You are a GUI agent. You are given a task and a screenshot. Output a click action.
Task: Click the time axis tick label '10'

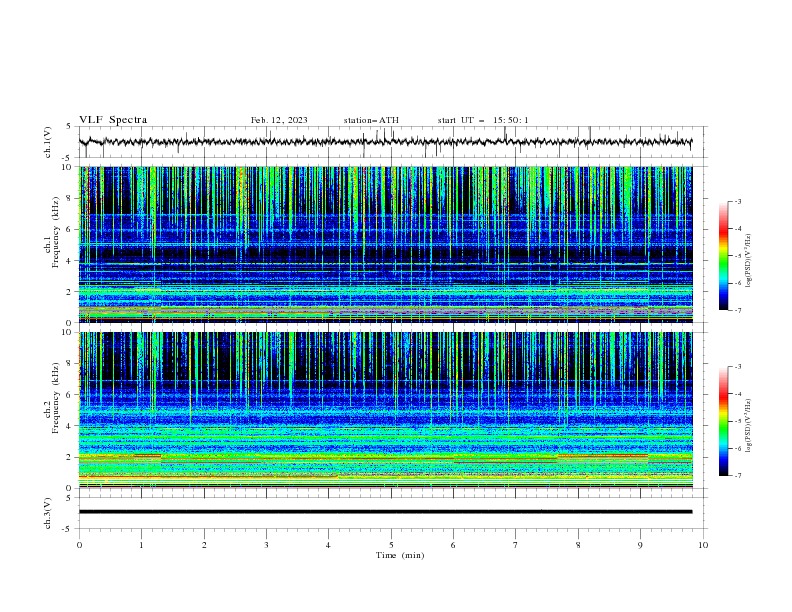coord(703,545)
